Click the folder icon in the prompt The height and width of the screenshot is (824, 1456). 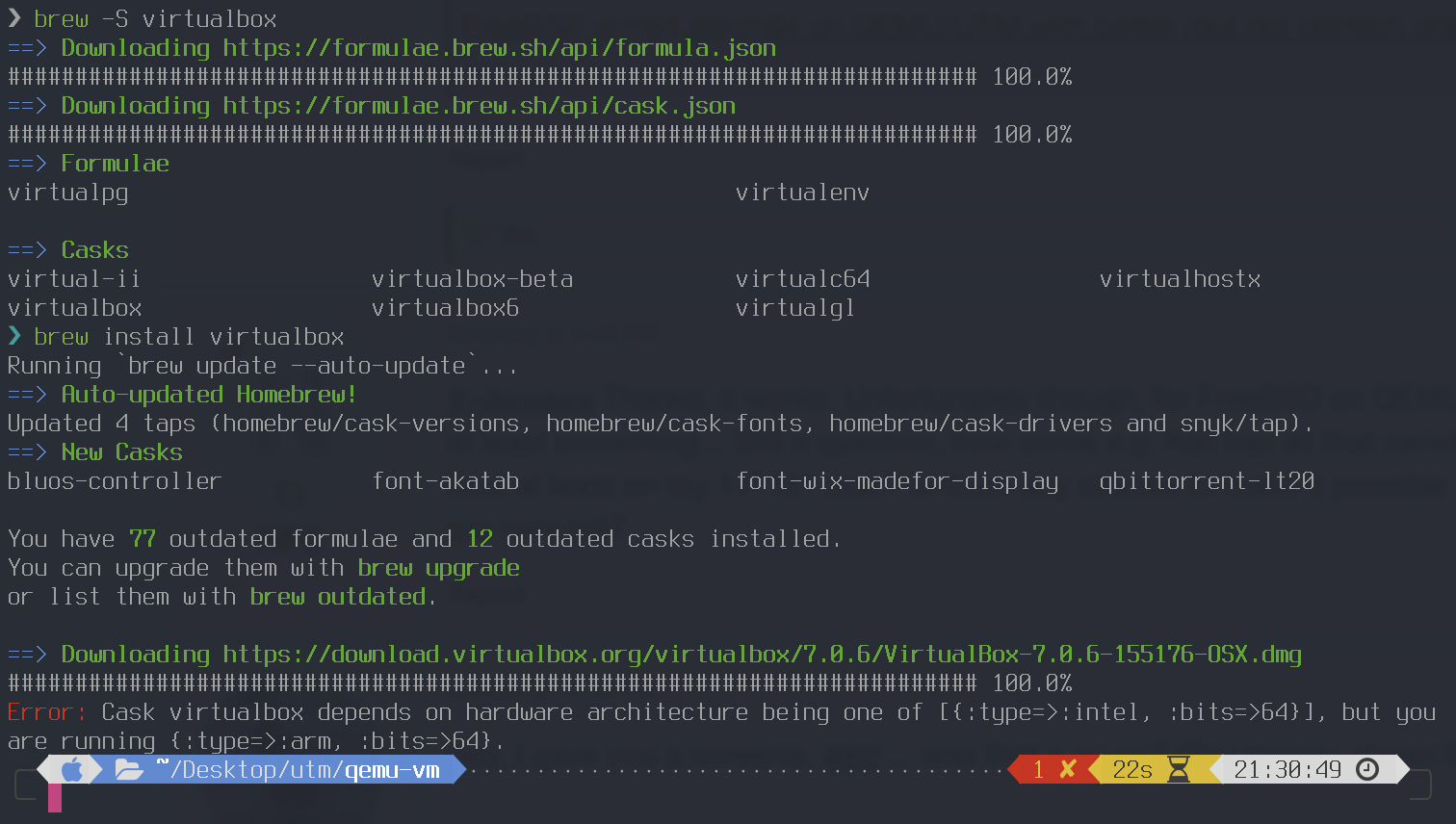coord(128,770)
